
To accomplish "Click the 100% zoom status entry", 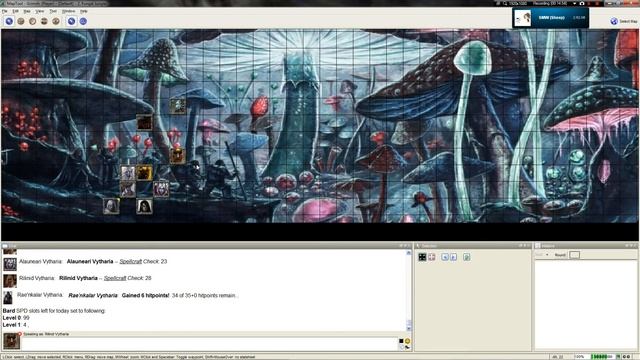I will coord(580,357).
